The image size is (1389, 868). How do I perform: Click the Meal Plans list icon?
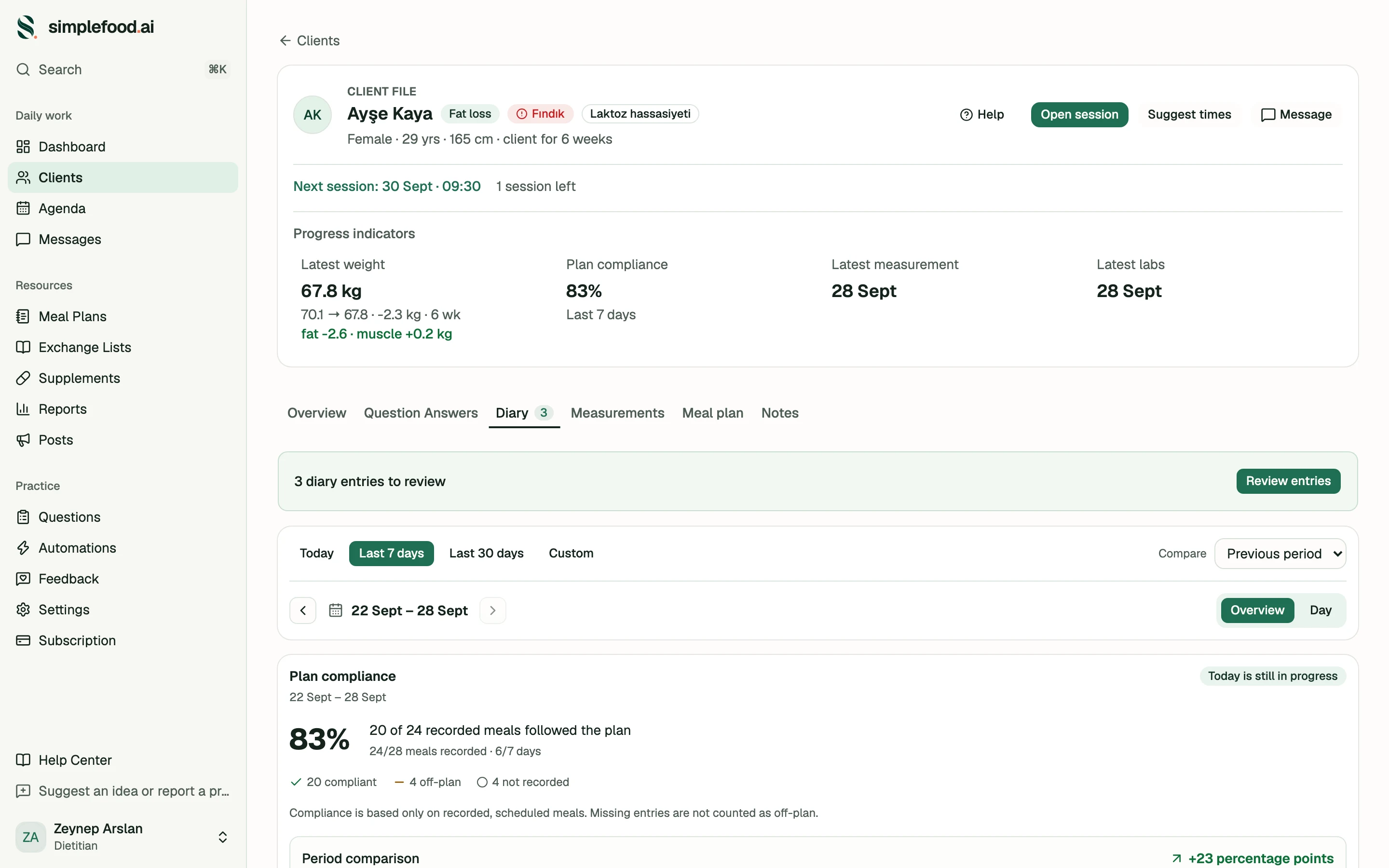(x=23, y=316)
